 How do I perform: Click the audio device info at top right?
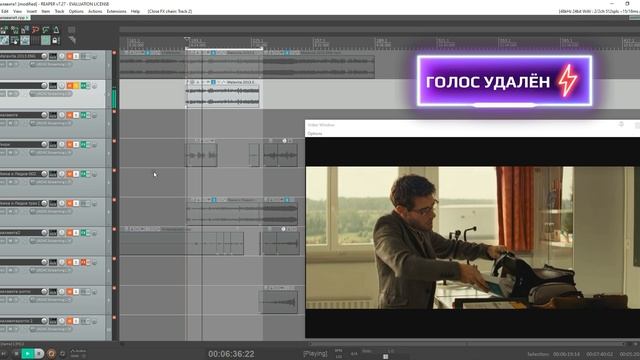(x=598, y=11)
